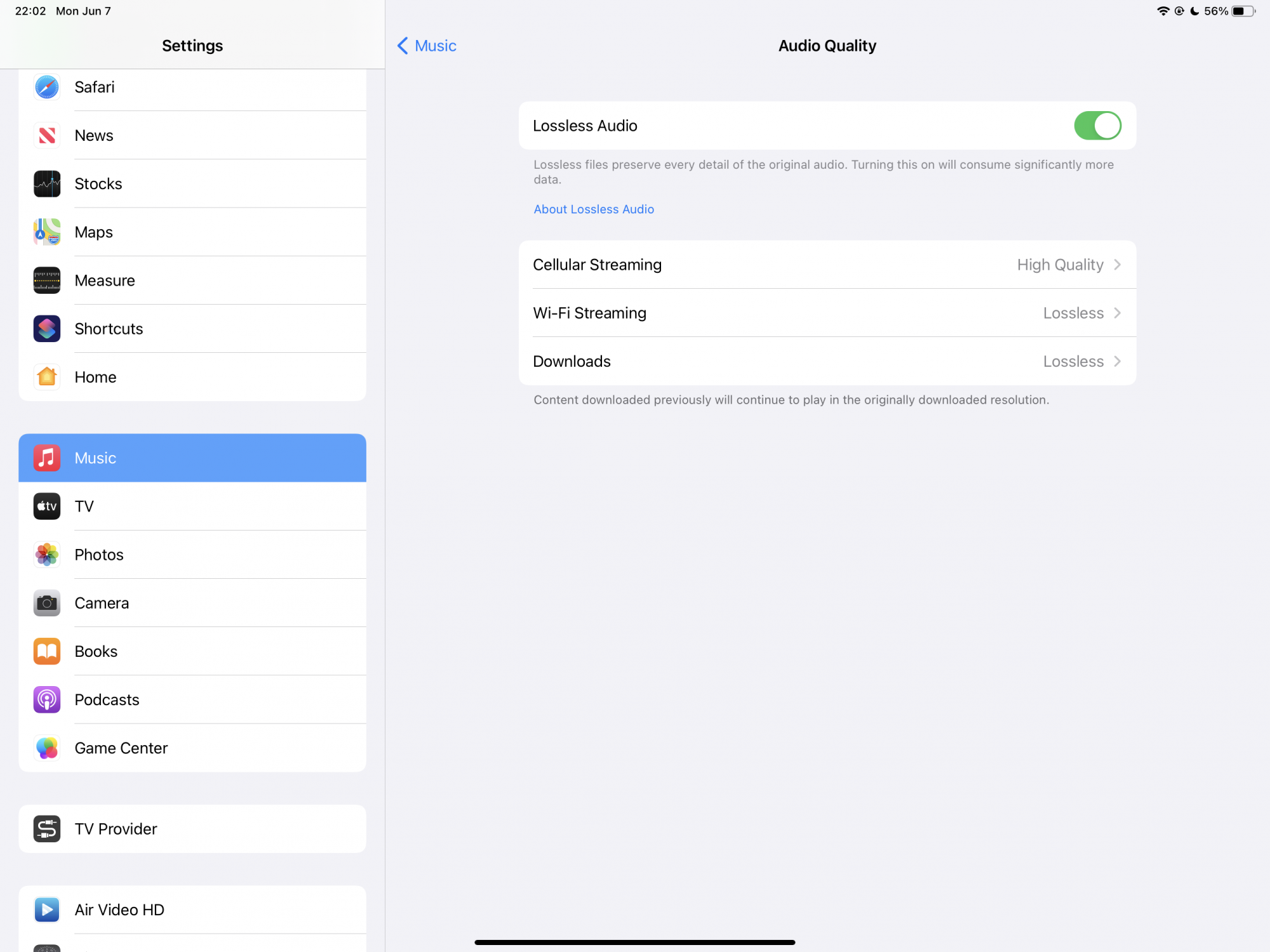Open Maps via its sidebar icon
The image size is (1270, 952).
[x=47, y=232]
